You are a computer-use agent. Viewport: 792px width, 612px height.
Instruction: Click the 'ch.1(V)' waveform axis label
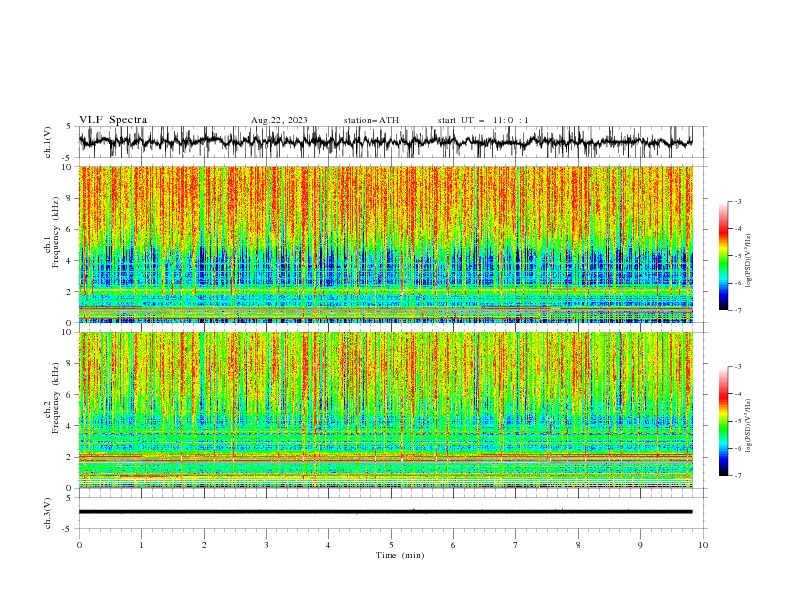(48, 142)
